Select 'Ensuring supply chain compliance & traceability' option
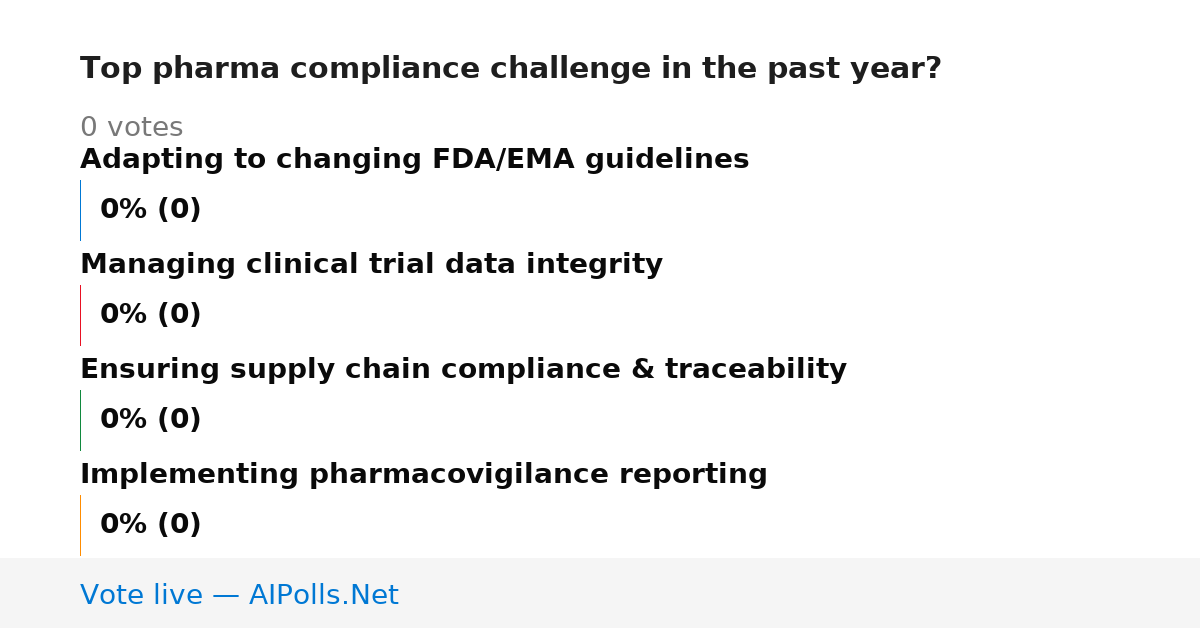Screen dimensions: 1200x628 point(463,370)
